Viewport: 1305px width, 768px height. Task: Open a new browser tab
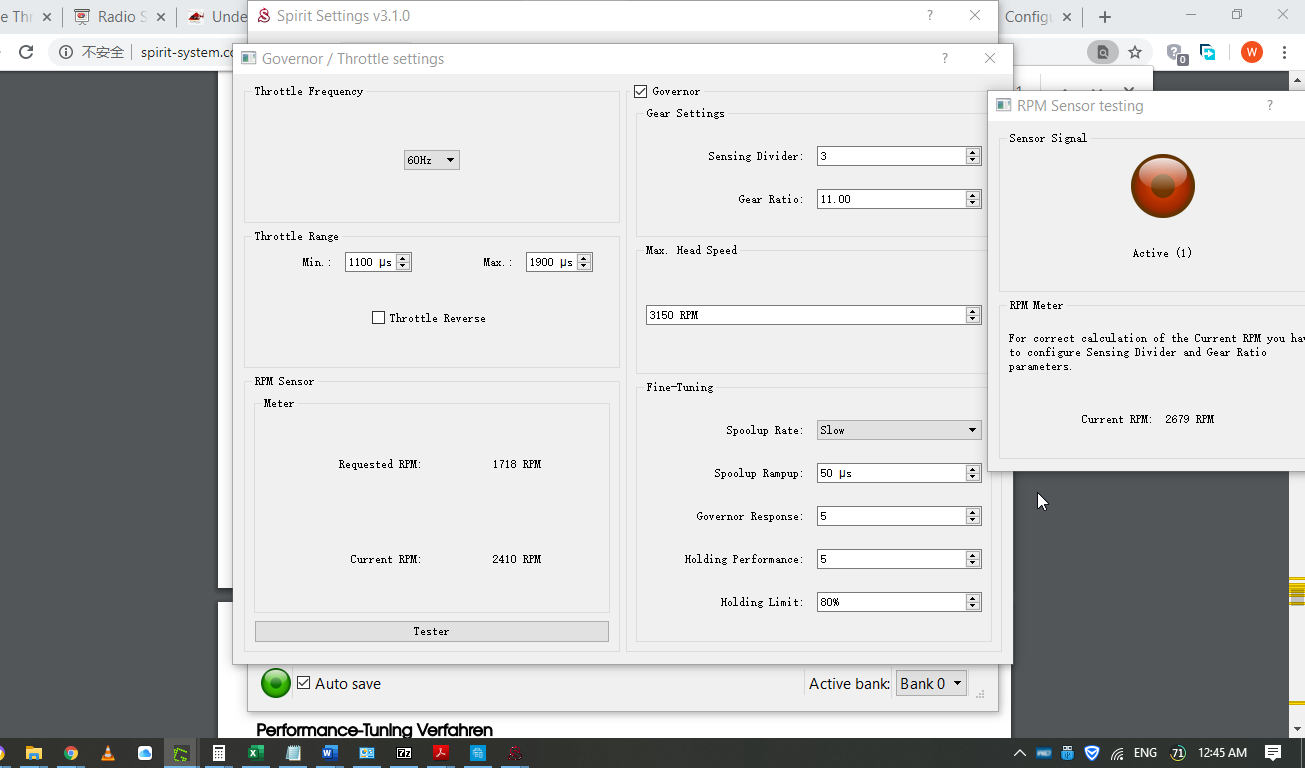click(1104, 17)
